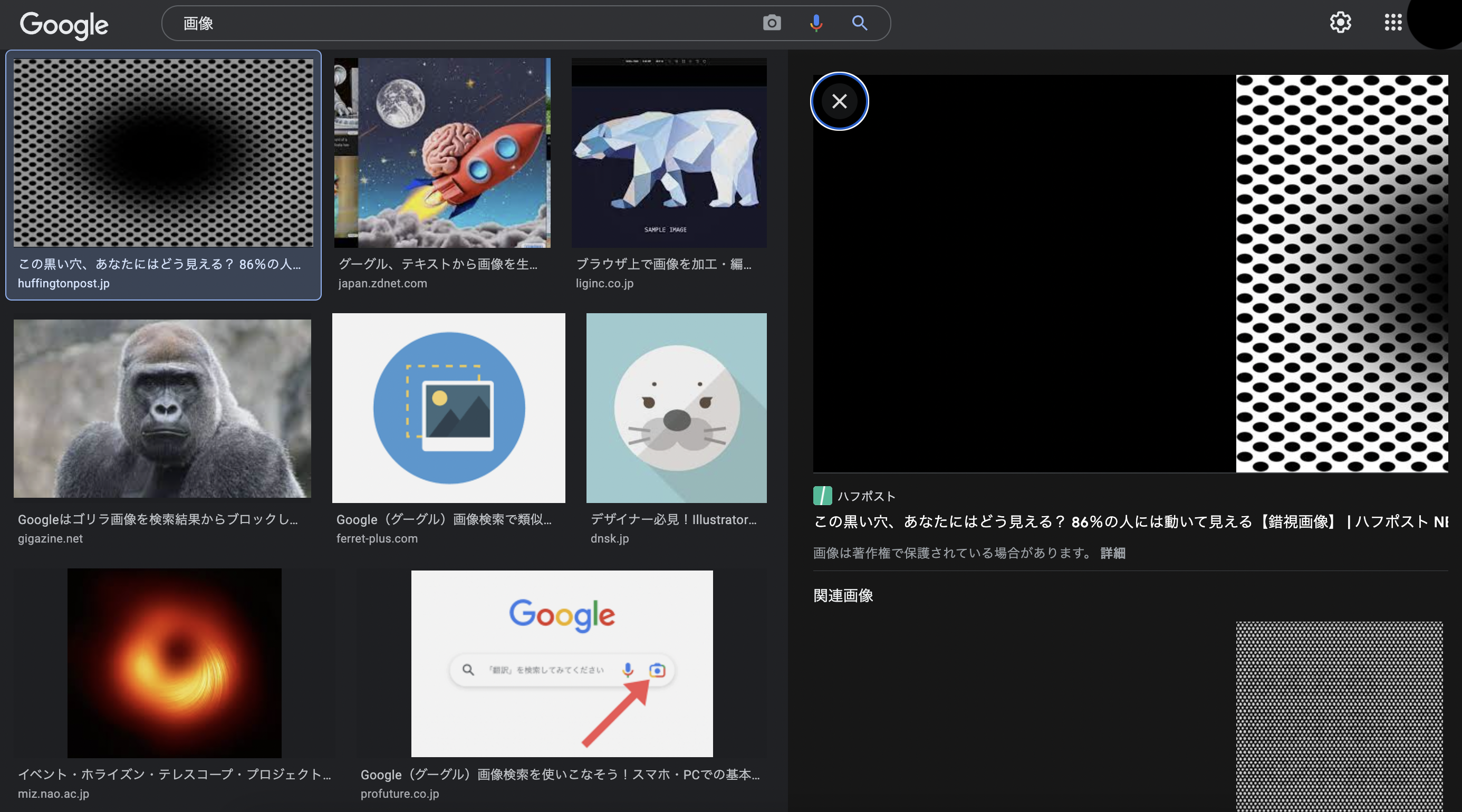Click the related dotted pattern image

[x=1339, y=716]
